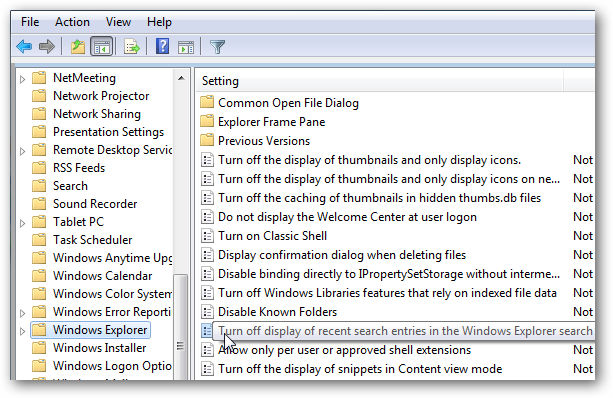The image size is (613, 398).
Task: Open the Help menu
Action: tap(159, 22)
